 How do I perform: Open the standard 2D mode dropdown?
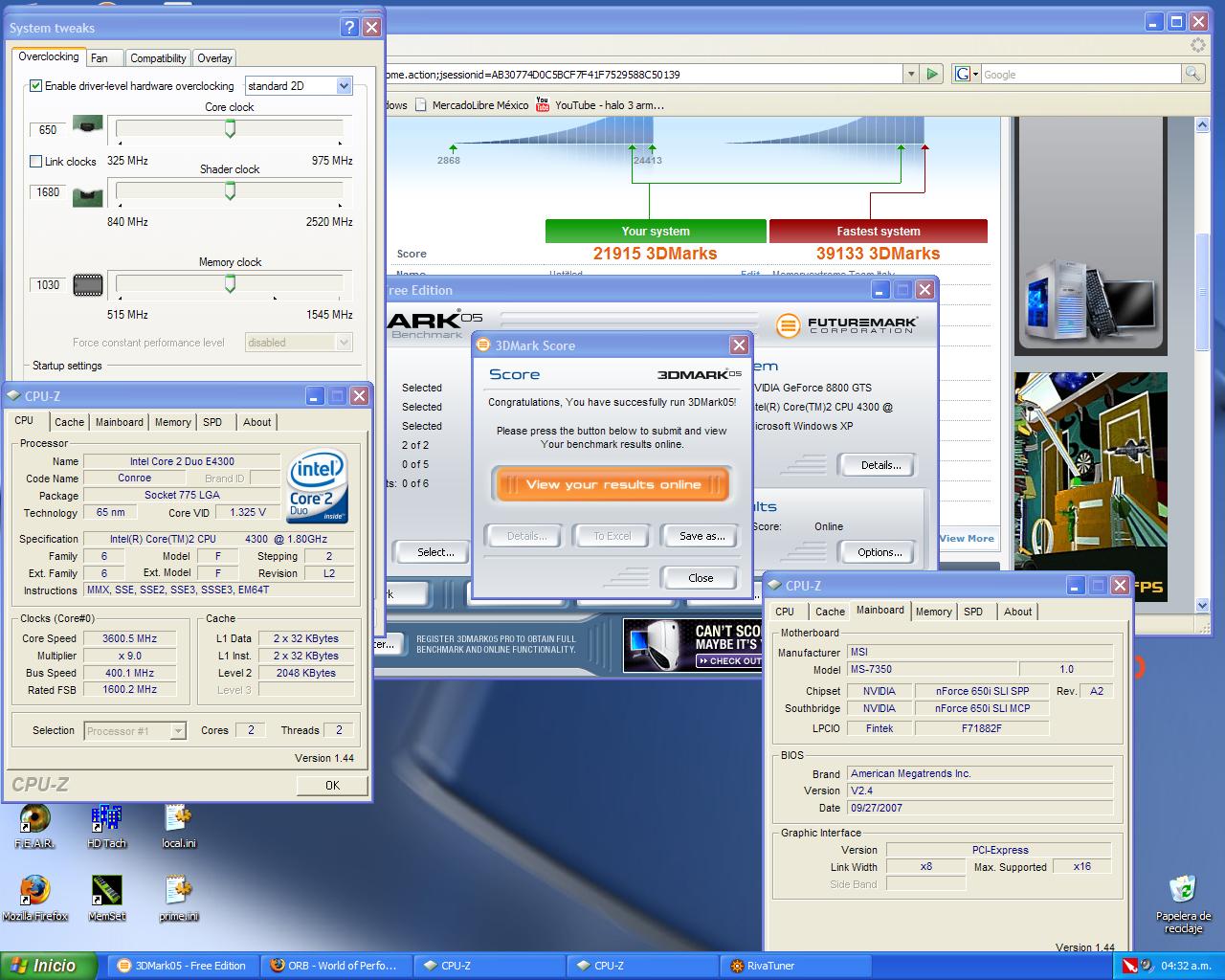[300, 86]
